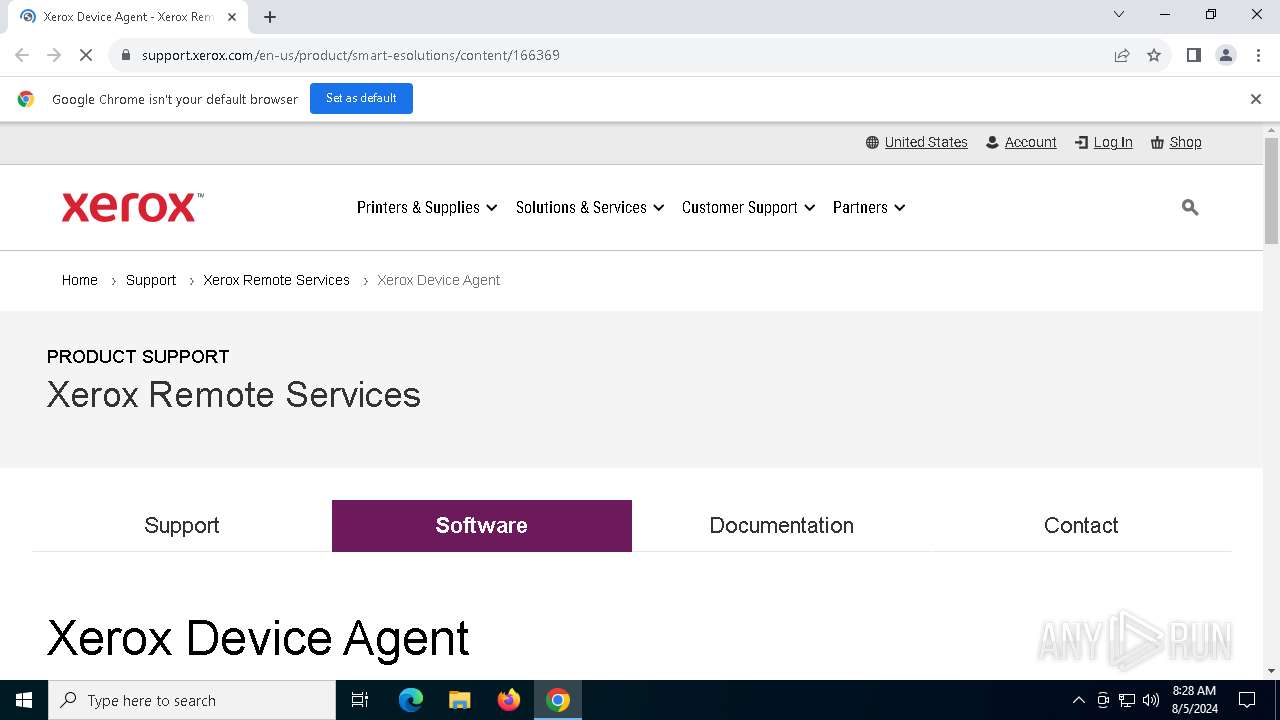Open the clock and date in taskbar
Image resolution: width=1280 pixels, height=720 pixels.
pyautogui.click(x=1194, y=700)
